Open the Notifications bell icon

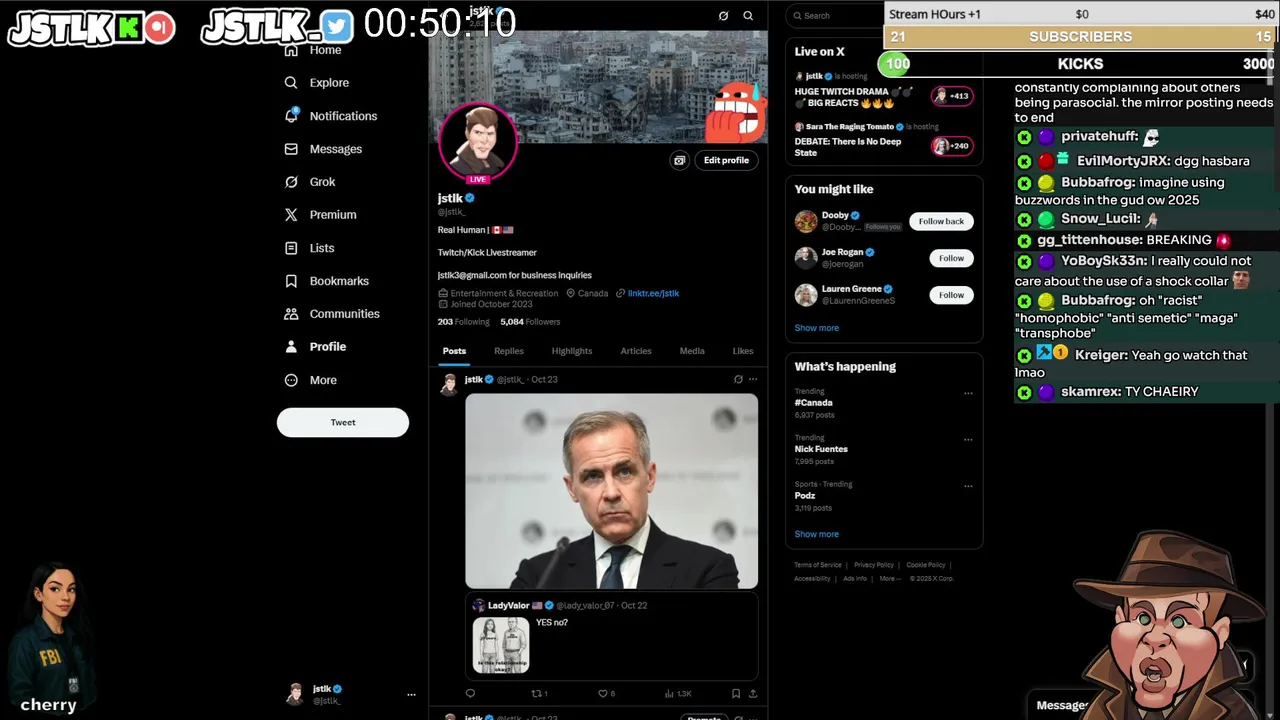(x=291, y=116)
